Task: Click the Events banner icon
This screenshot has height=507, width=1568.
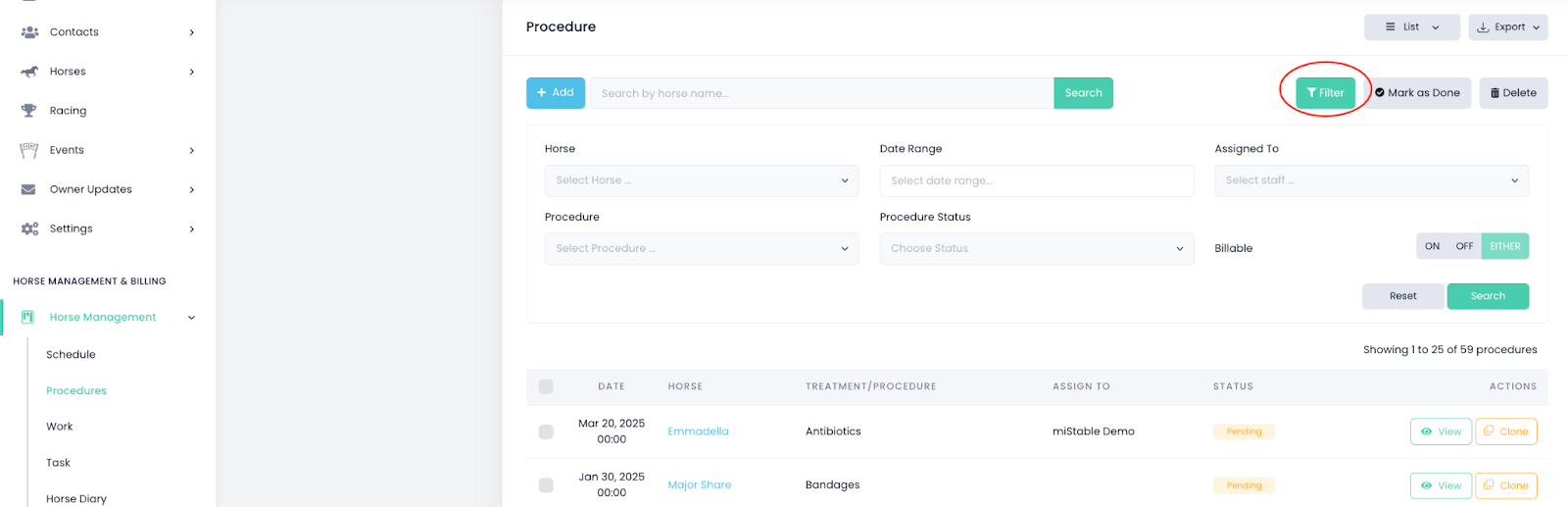Action: point(29,150)
